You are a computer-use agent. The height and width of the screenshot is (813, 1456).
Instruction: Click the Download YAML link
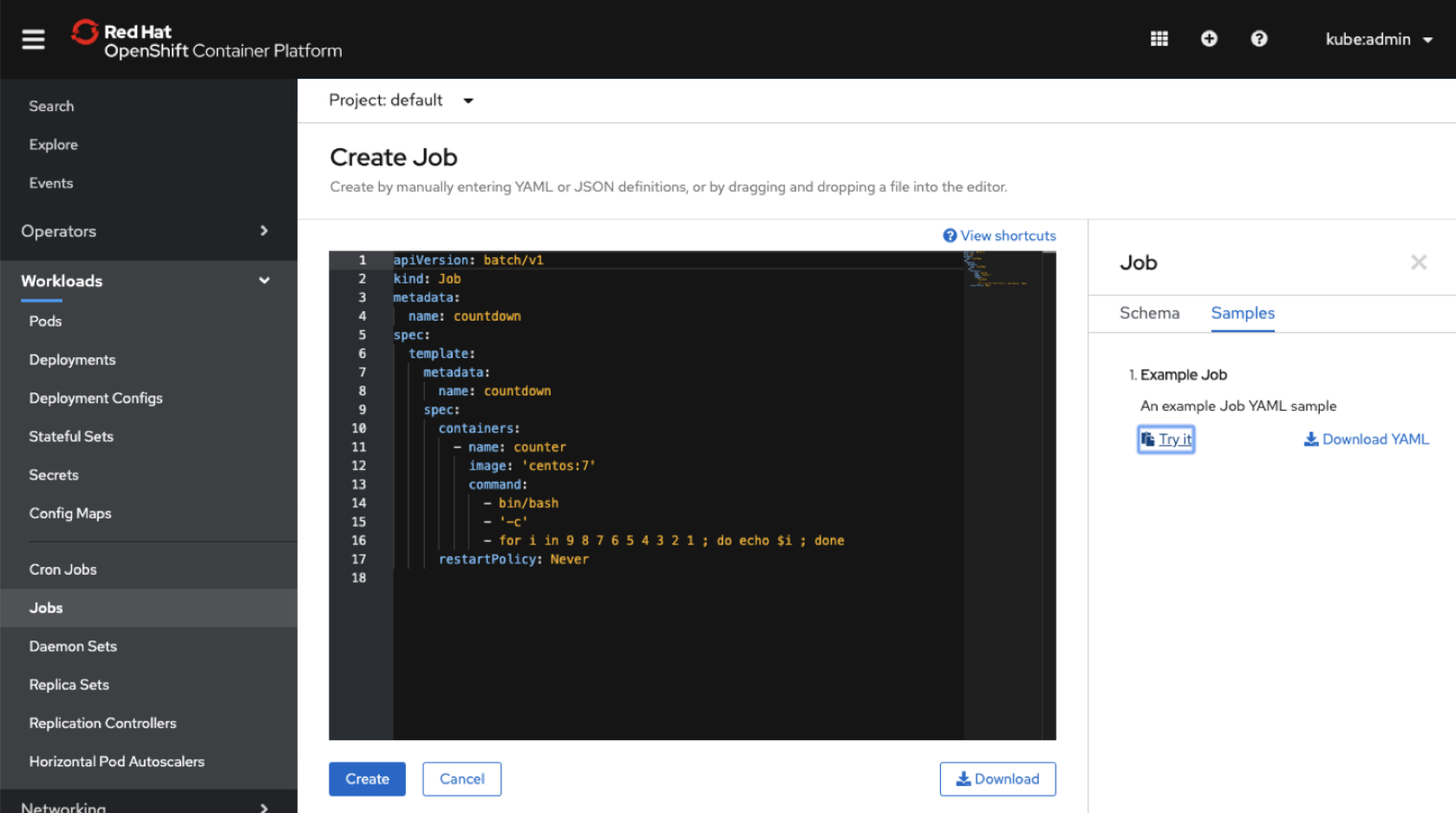(x=1366, y=439)
